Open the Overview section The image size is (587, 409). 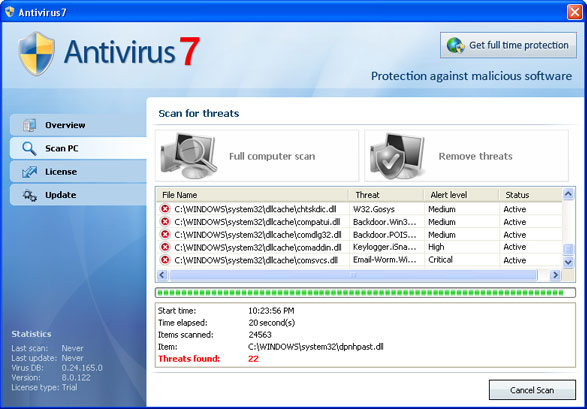tap(78, 125)
